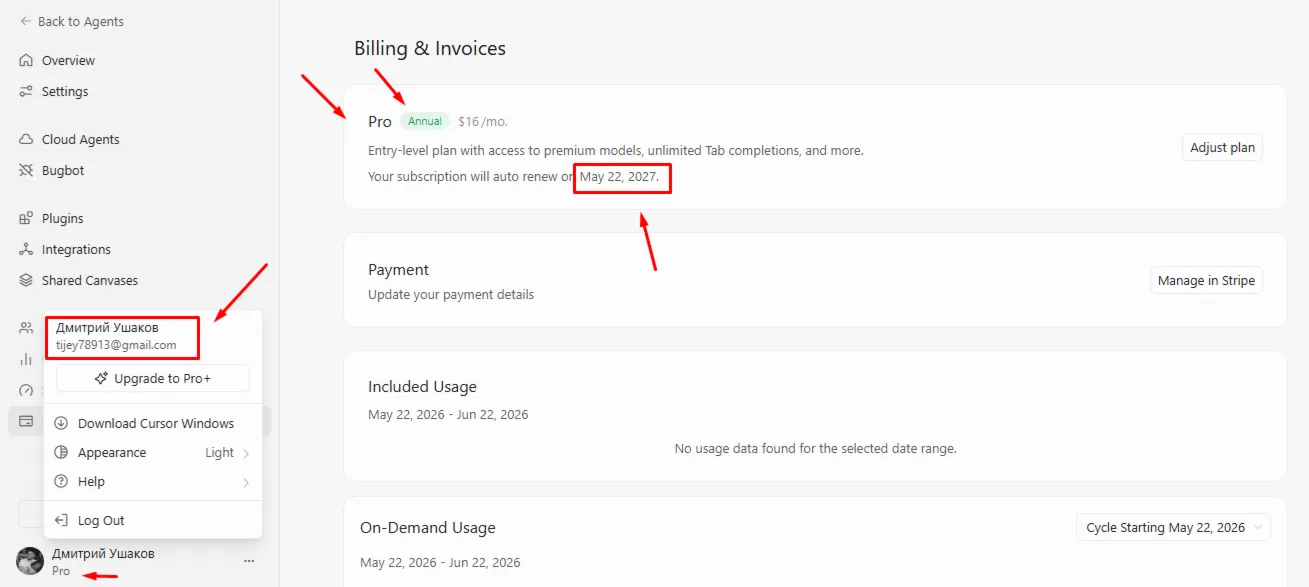The image size is (1309, 587).
Task: Click the Cloud Agents cloud icon
Action: point(26,140)
